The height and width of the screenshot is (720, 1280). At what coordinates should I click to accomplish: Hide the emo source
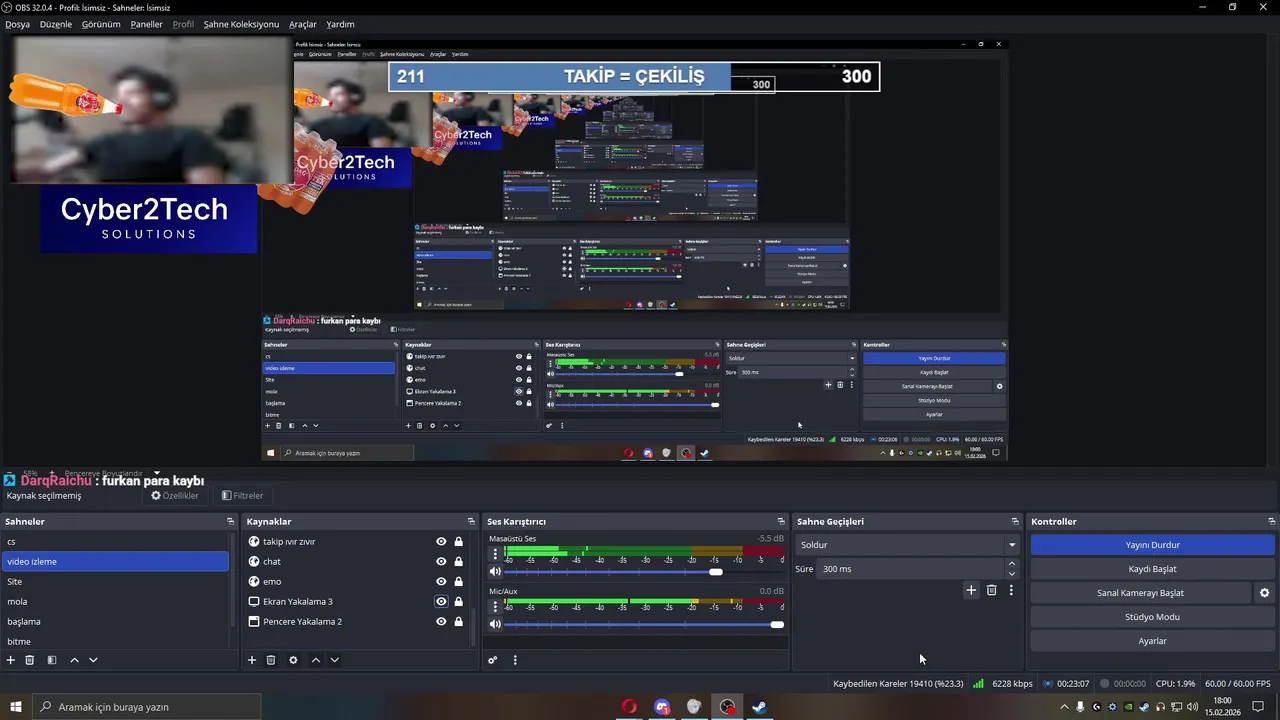click(x=441, y=582)
